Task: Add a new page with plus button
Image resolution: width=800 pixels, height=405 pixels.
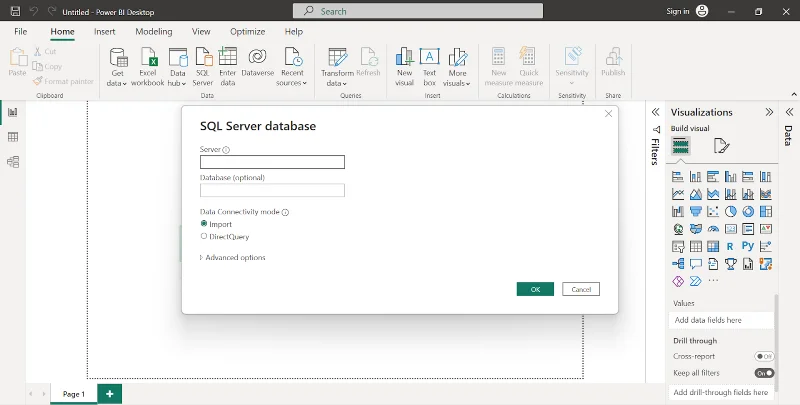Action: (x=110, y=393)
